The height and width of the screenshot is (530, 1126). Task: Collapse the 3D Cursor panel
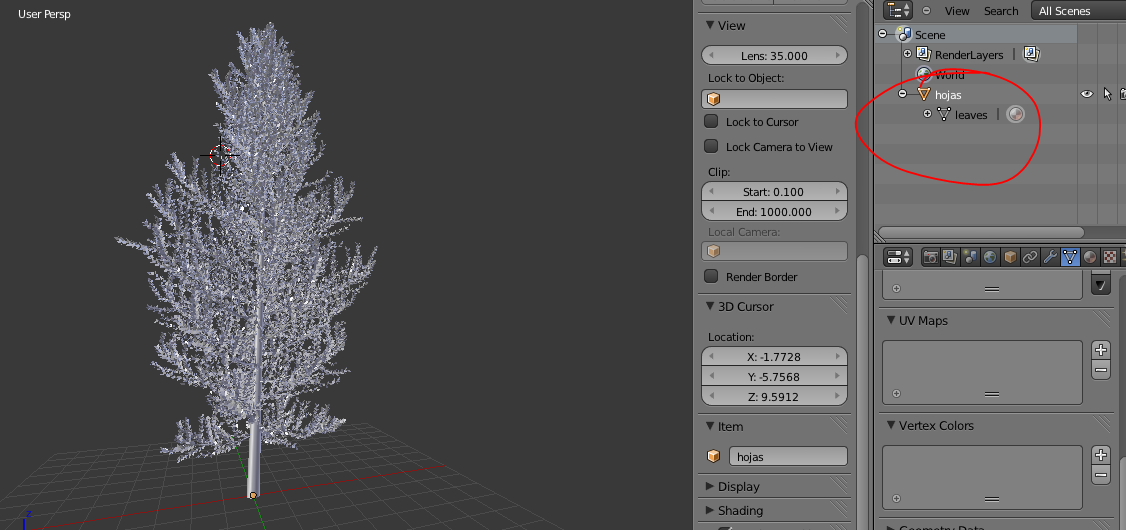click(709, 306)
